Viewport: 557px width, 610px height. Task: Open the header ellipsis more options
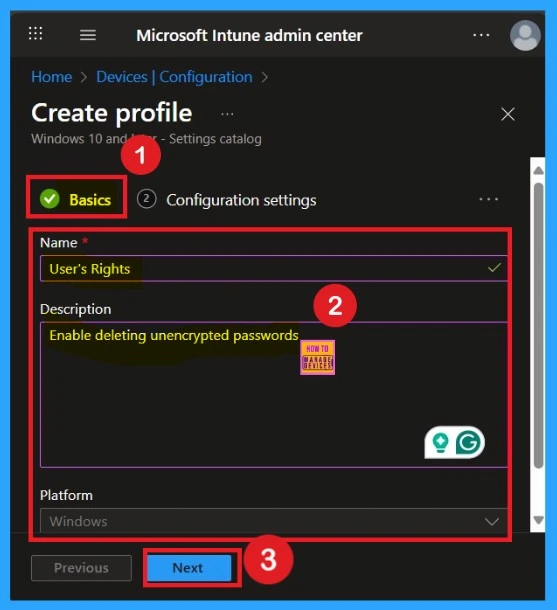481,35
